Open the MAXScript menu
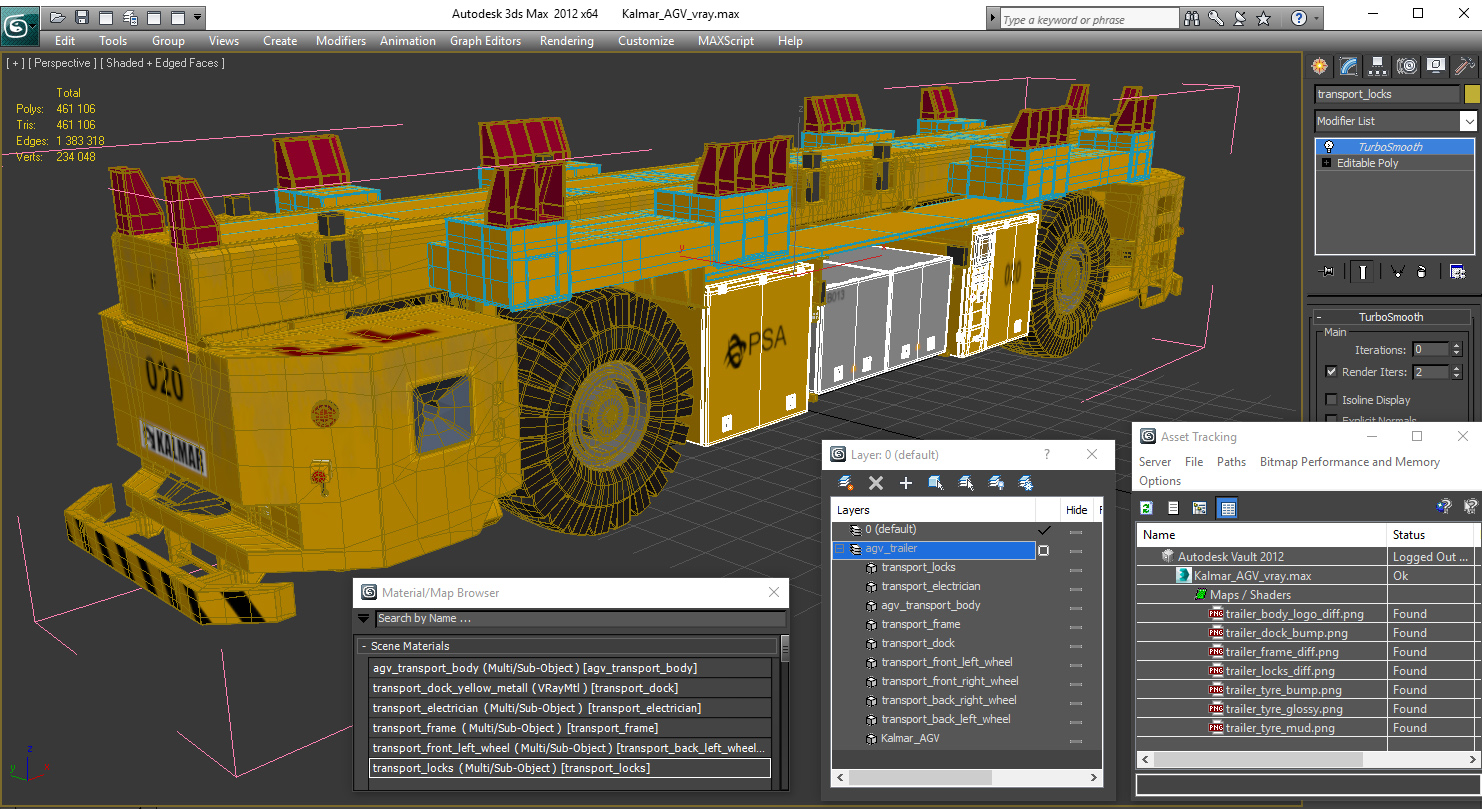Viewport: 1482px width, 810px height. click(726, 41)
